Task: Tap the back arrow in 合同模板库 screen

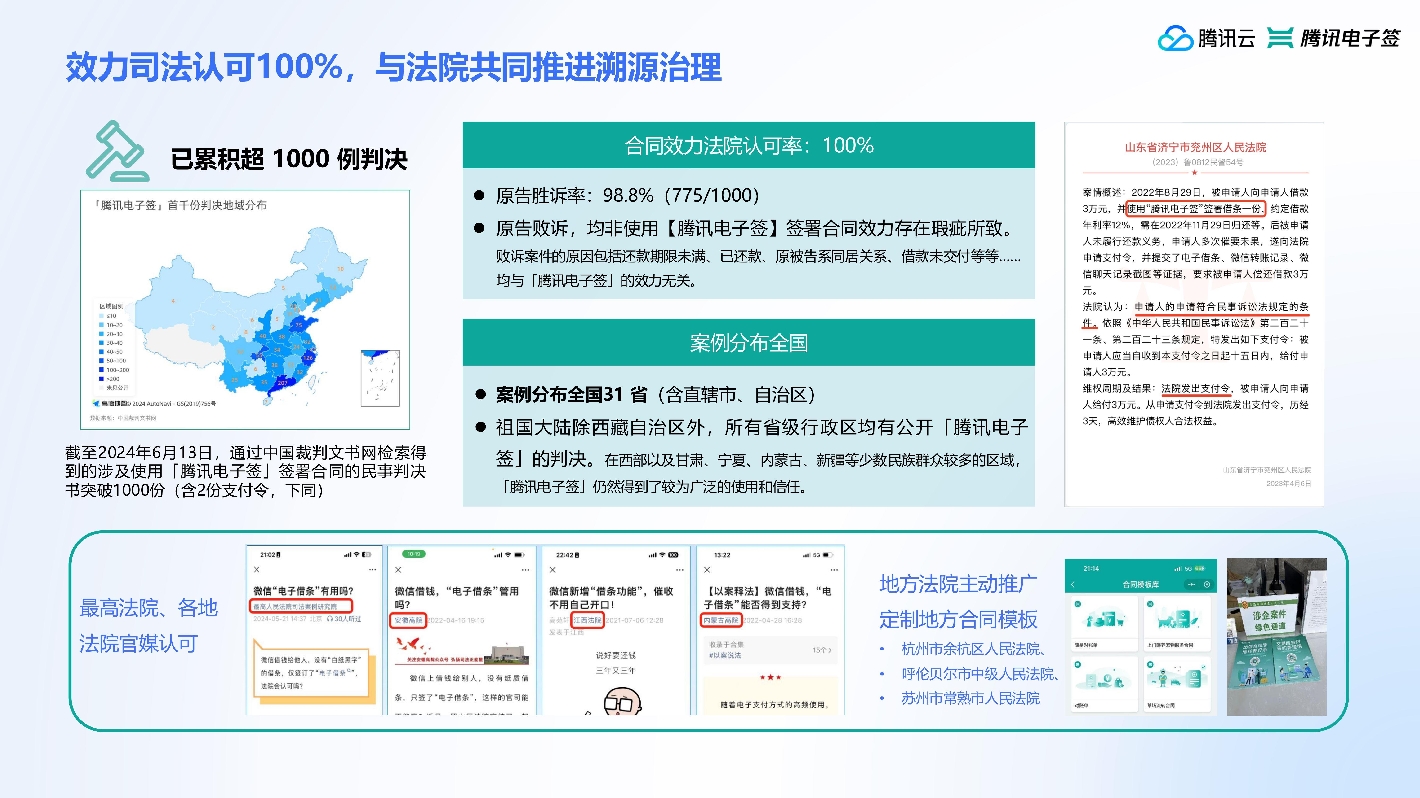Action: (x=1075, y=584)
